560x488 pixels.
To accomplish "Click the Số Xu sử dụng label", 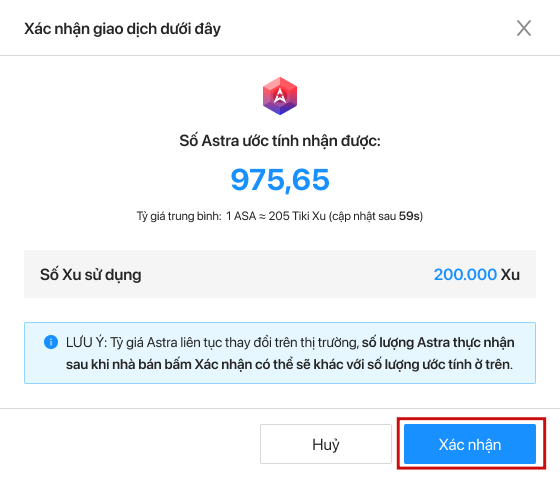I will click(x=90, y=275).
